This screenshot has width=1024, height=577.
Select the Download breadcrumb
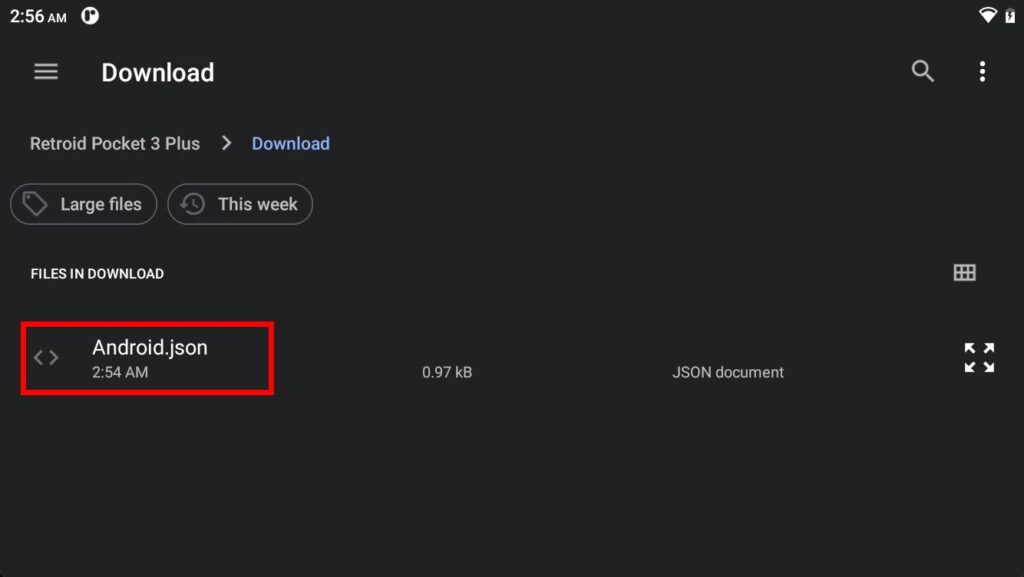tap(290, 143)
